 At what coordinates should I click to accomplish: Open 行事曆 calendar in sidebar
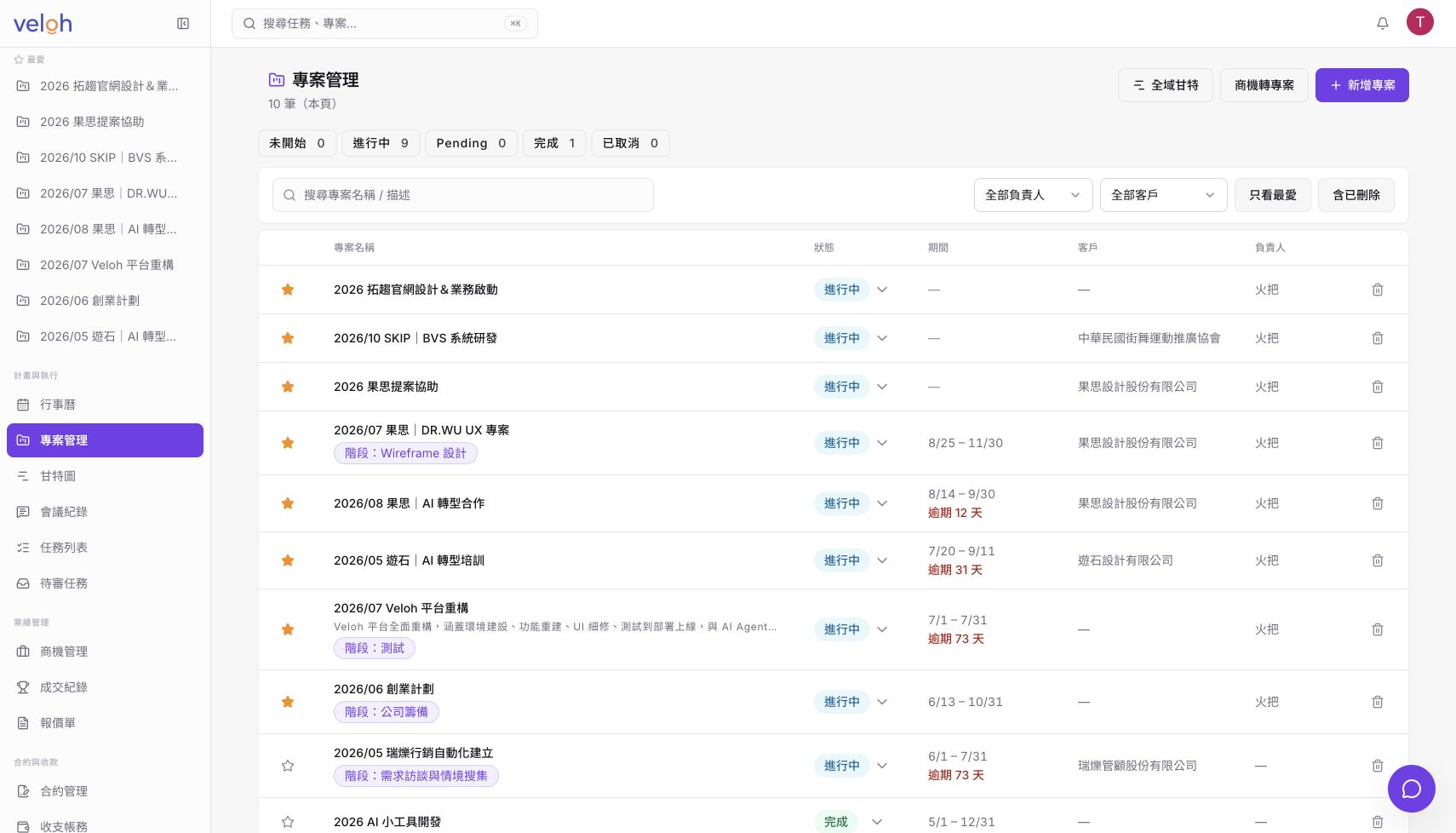point(105,405)
